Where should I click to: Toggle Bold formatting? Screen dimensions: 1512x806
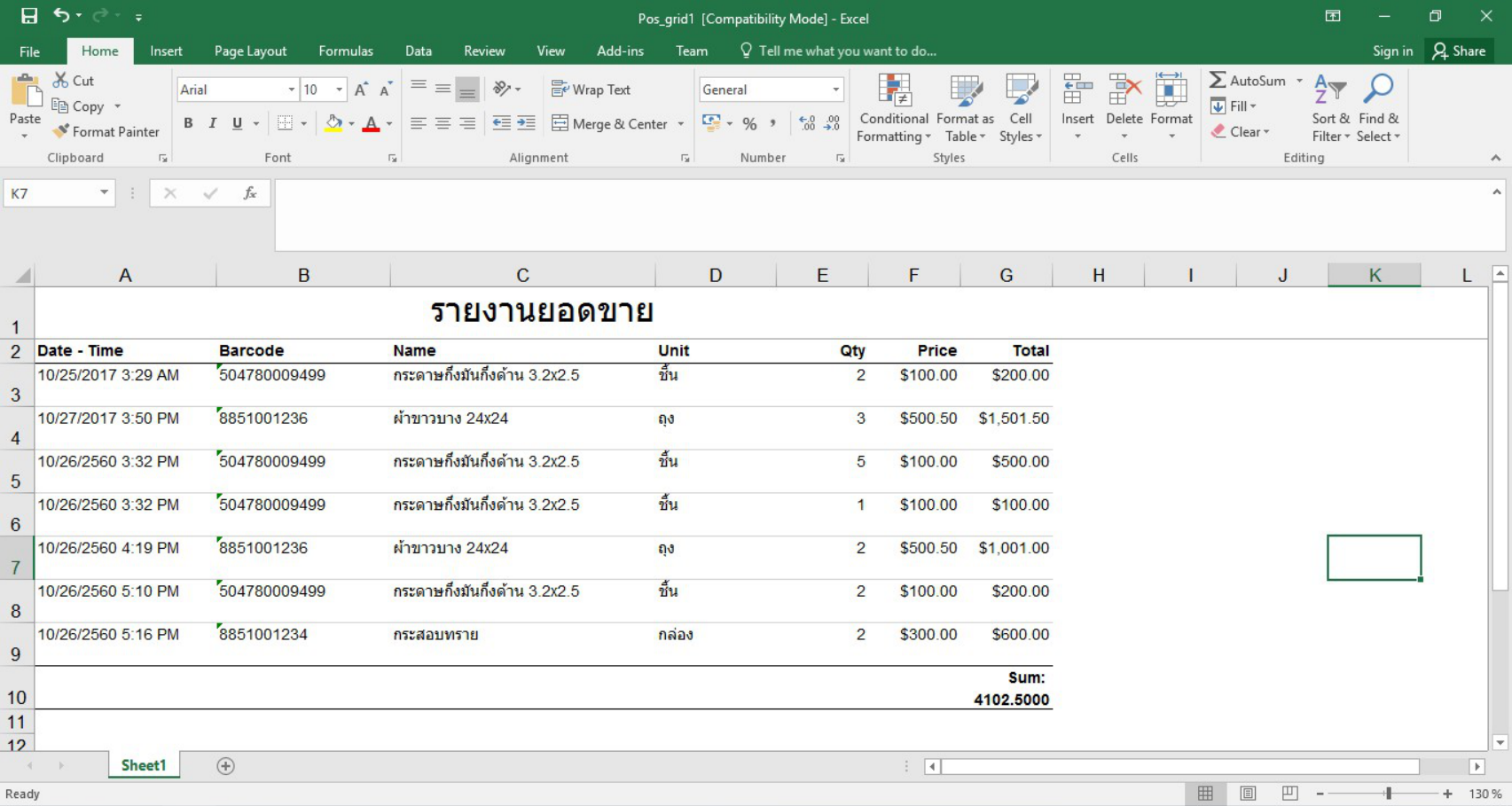(188, 123)
